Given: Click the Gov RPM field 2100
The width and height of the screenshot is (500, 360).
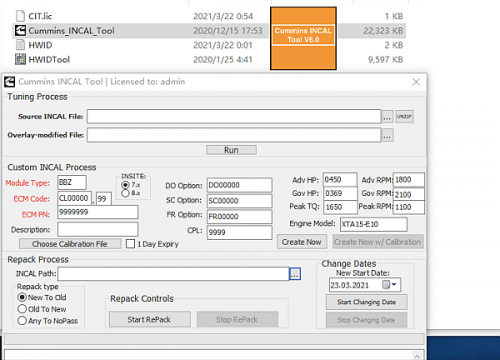Looking at the screenshot, I should 409,194.
